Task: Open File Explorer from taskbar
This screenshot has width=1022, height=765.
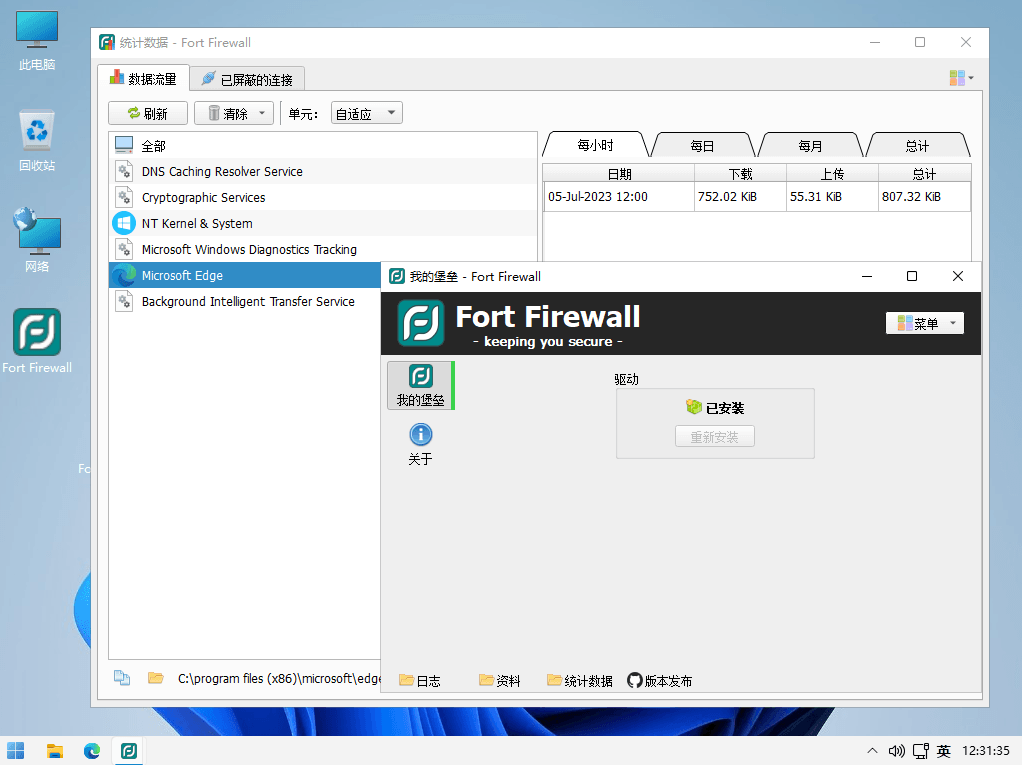Action: [55, 751]
